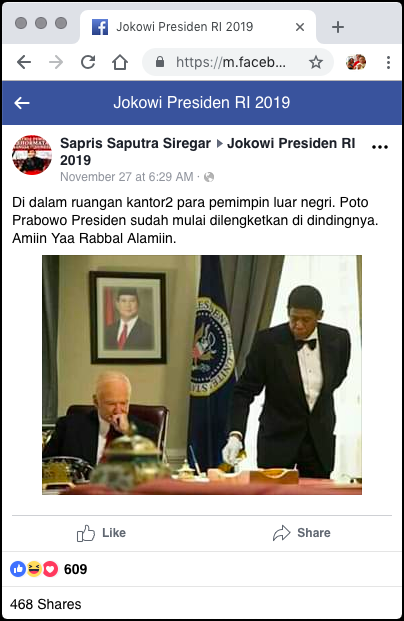Open a new tab with plus button
Image resolution: width=404 pixels, height=621 pixels.
click(x=338, y=27)
